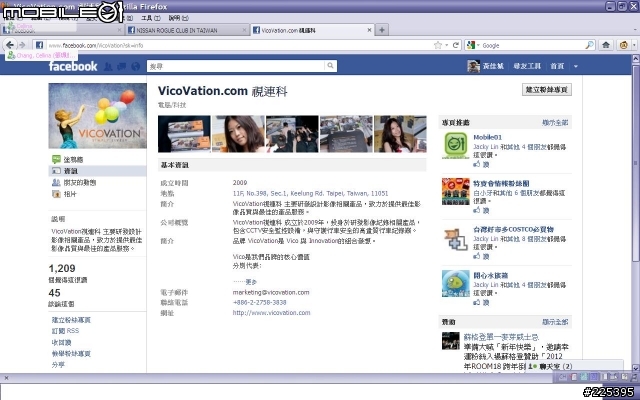Click the 建立粉絲專頁 button at top right
This screenshot has height=400, width=640.
click(x=547, y=89)
